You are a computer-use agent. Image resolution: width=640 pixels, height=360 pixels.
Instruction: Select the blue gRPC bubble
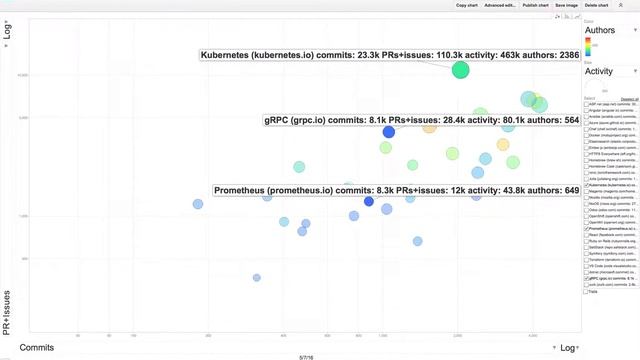click(x=389, y=132)
